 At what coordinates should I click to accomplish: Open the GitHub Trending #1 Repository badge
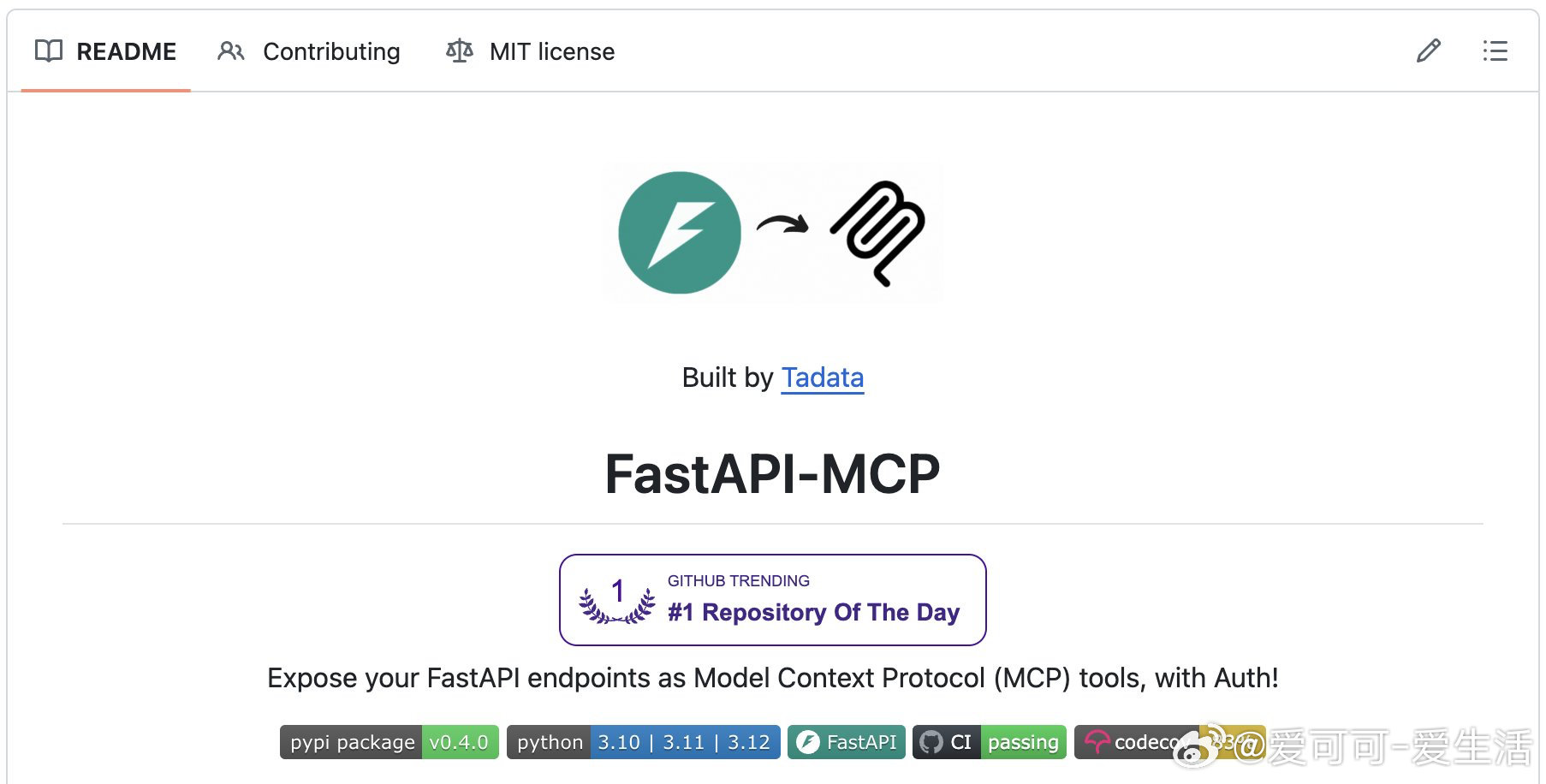[x=773, y=600]
